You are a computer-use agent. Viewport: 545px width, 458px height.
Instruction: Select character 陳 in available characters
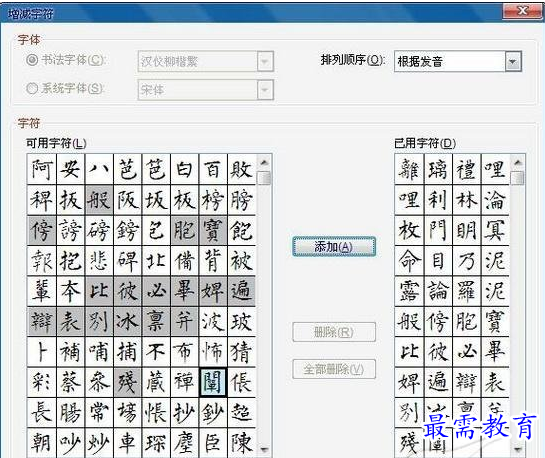(242, 443)
